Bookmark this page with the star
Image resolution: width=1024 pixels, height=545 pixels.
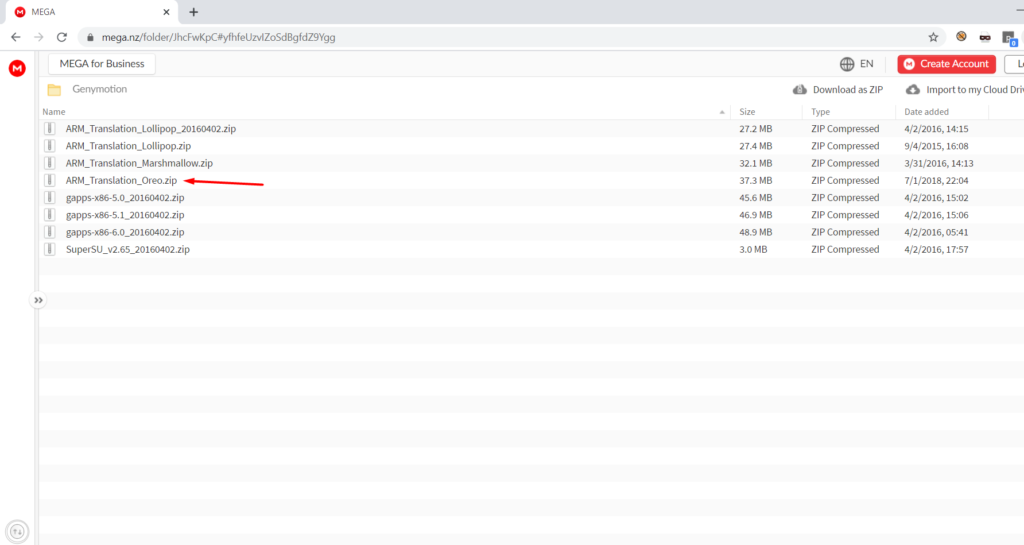tap(933, 37)
